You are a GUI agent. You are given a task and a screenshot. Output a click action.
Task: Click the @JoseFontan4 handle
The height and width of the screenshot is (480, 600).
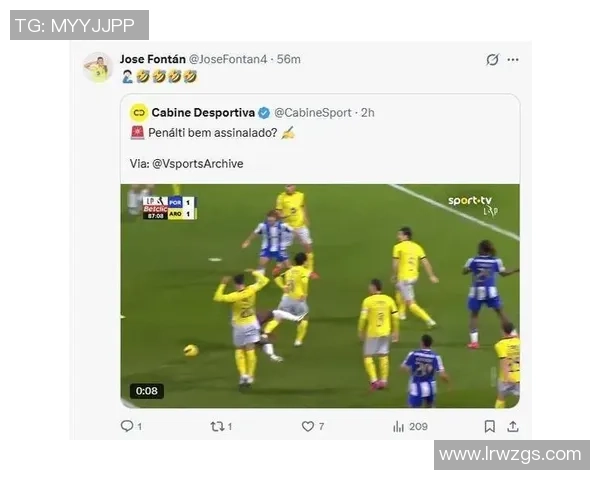click(x=229, y=59)
